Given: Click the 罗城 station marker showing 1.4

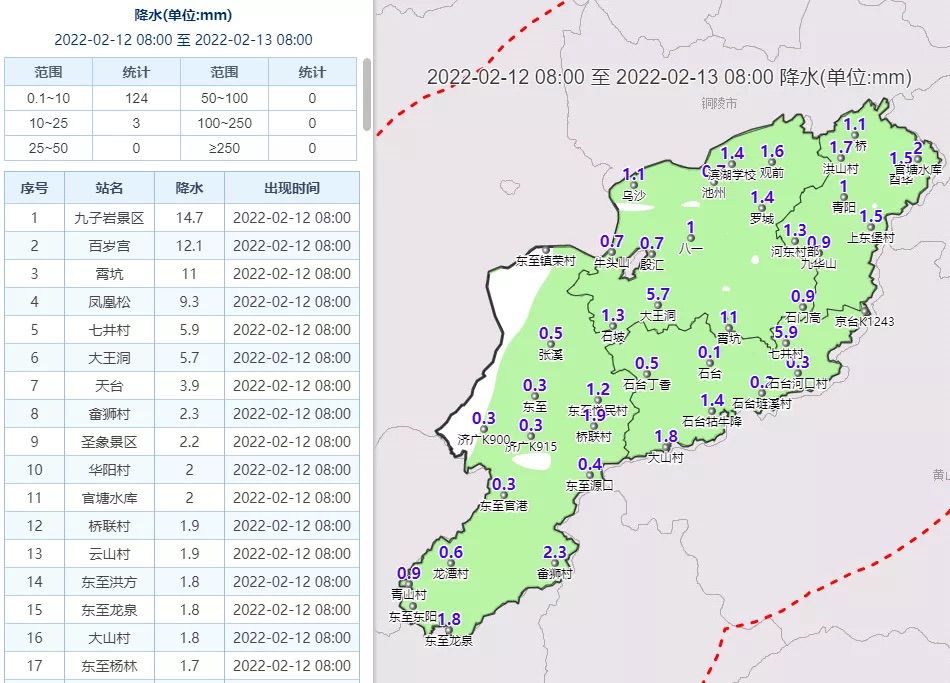Looking at the screenshot, I should point(761,209).
